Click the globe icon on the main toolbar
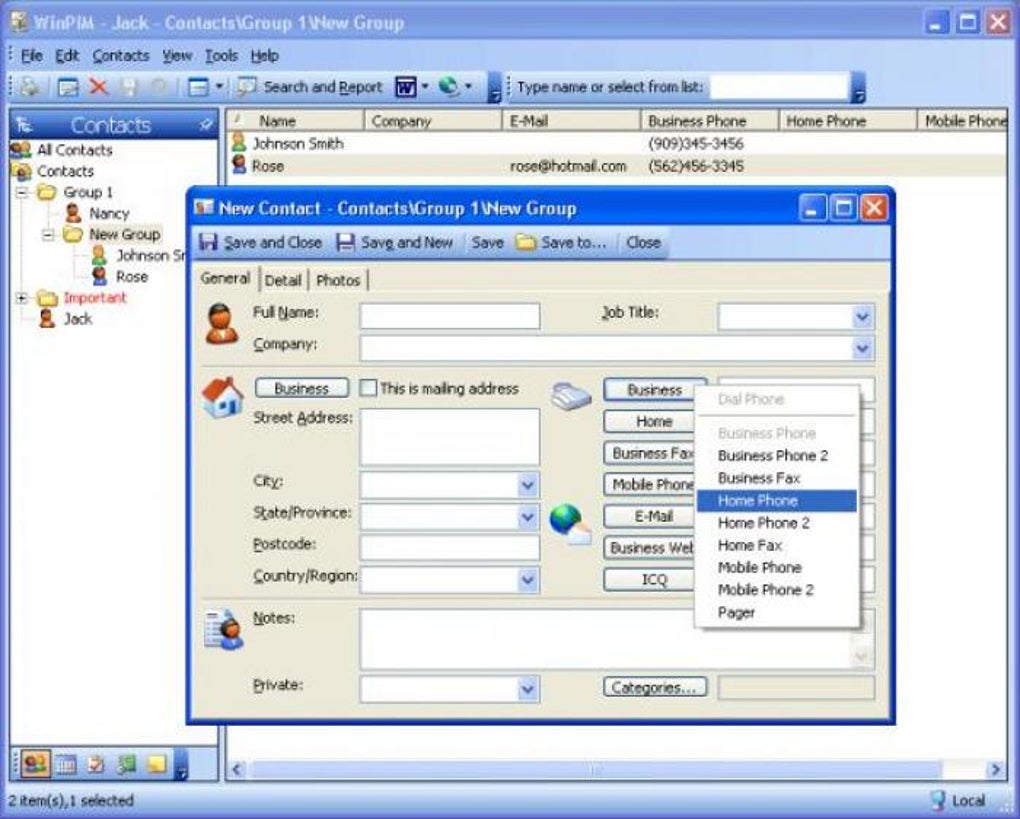 pos(450,87)
